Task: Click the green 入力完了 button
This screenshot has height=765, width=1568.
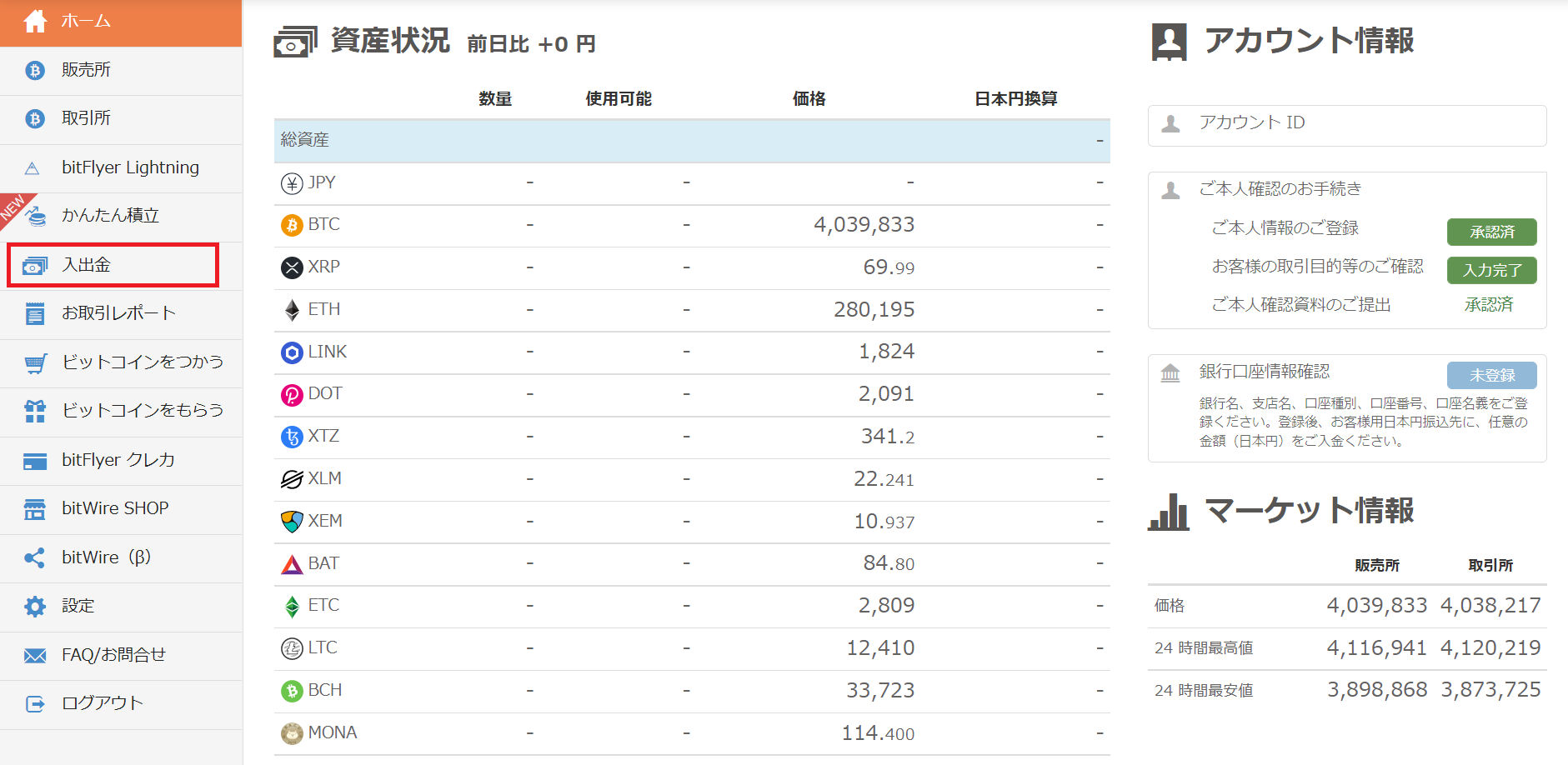Action: (x=1491, y=270)
